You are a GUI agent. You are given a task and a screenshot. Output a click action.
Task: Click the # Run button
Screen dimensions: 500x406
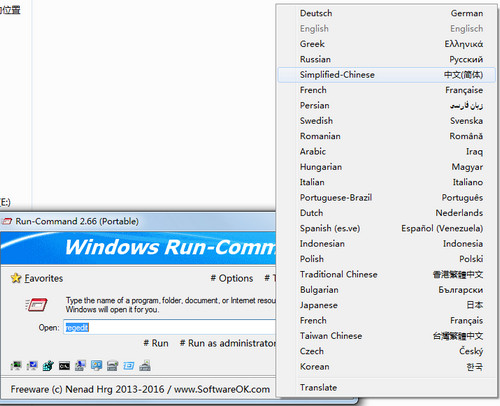[x=156, y=343]
